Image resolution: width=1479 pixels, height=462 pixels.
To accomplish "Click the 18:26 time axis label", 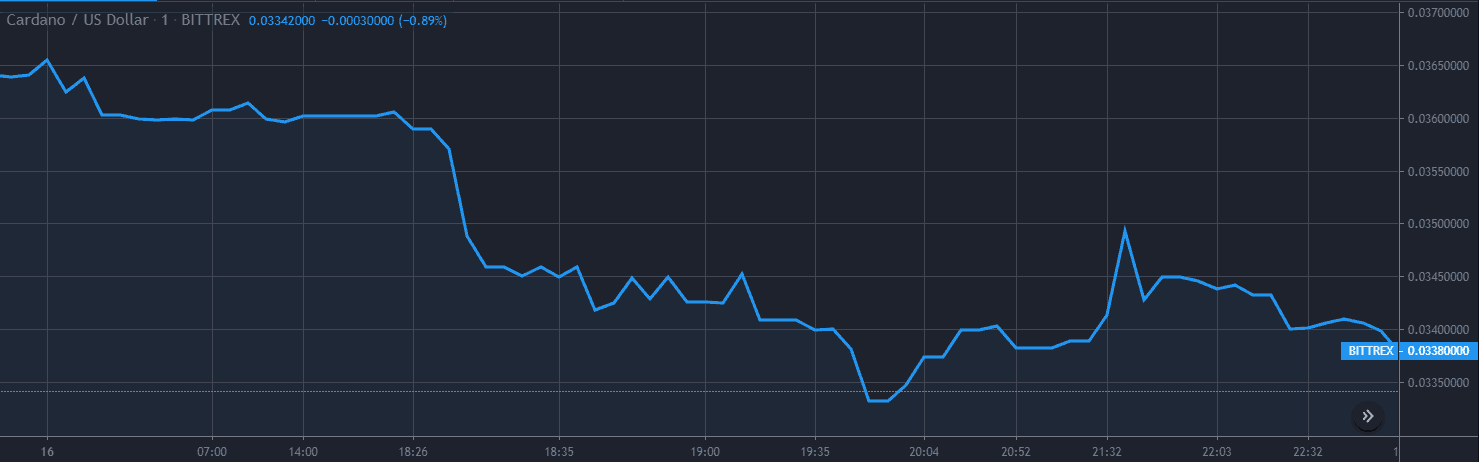I will pyautogui.click(x=413, y=452).
